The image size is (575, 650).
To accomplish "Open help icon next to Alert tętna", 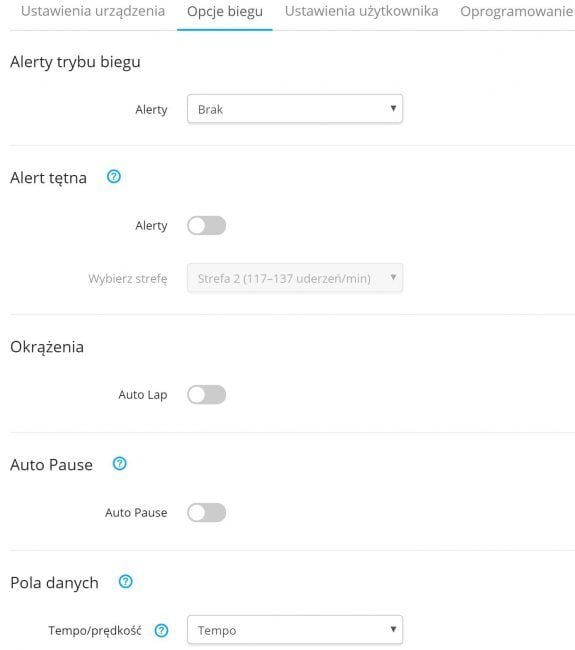I will (x=114, y=177).
